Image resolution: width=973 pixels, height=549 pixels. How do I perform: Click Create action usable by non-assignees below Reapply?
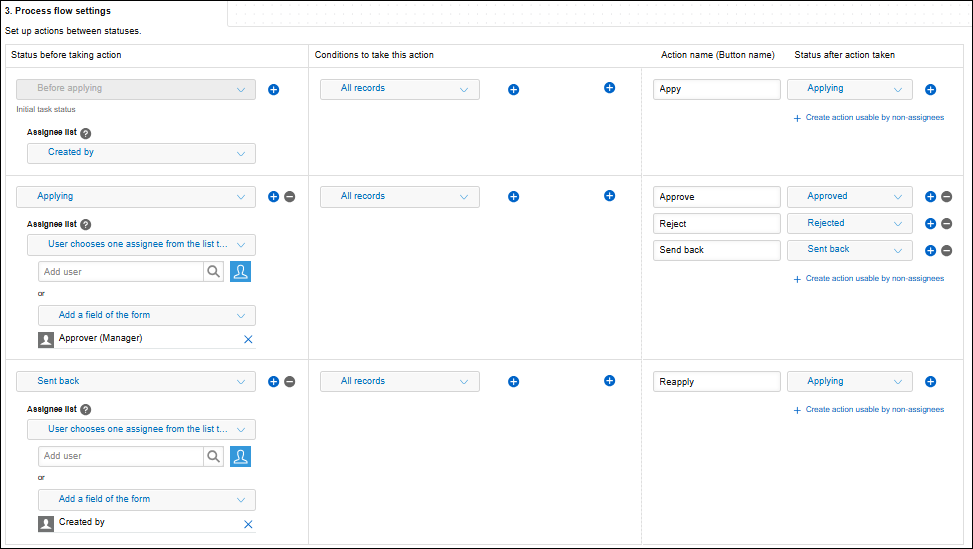874,410
